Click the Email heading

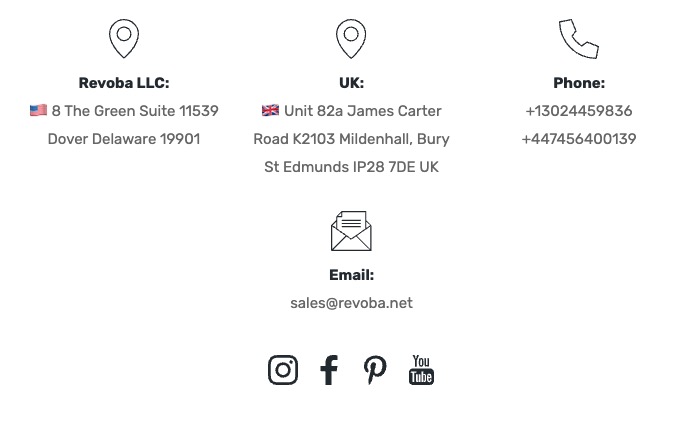[351, 275]
